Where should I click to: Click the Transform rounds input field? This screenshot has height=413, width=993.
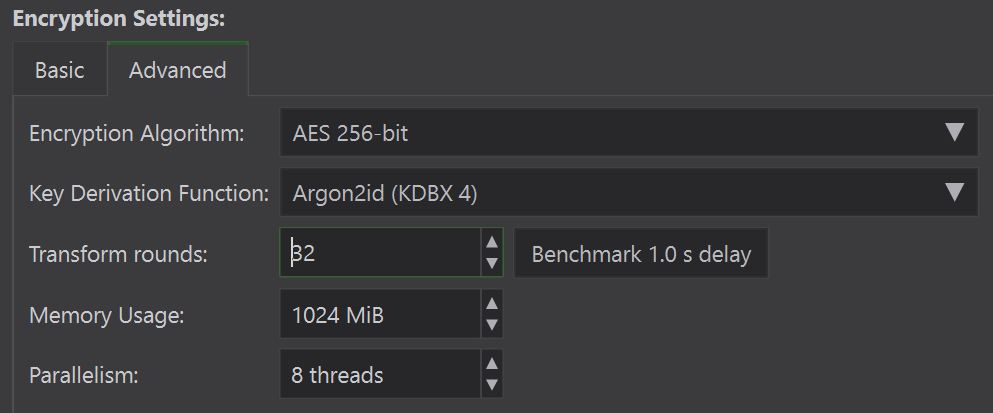coord(380,254)
